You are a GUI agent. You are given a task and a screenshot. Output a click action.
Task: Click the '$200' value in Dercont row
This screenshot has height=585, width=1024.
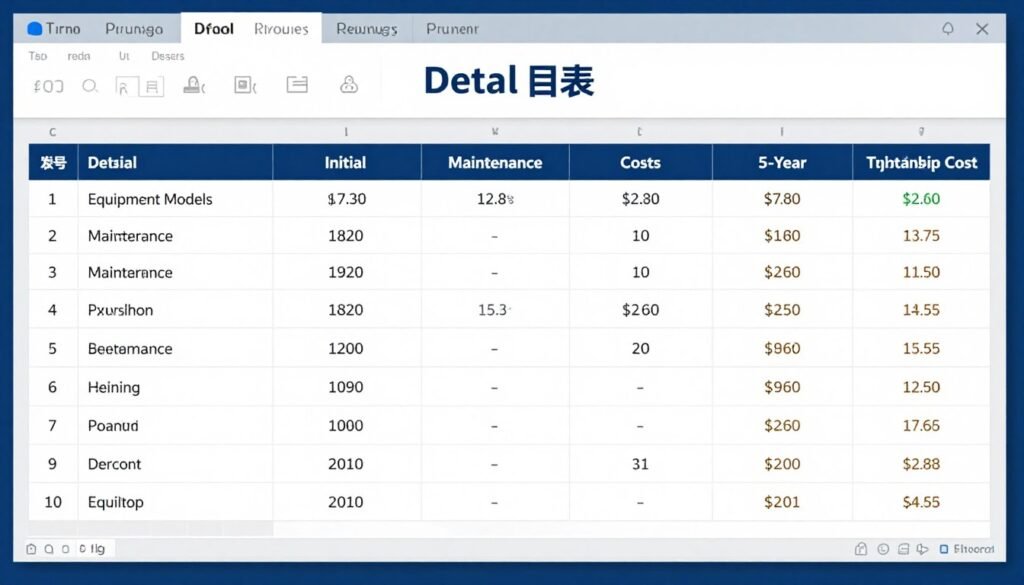pos(782,464)
